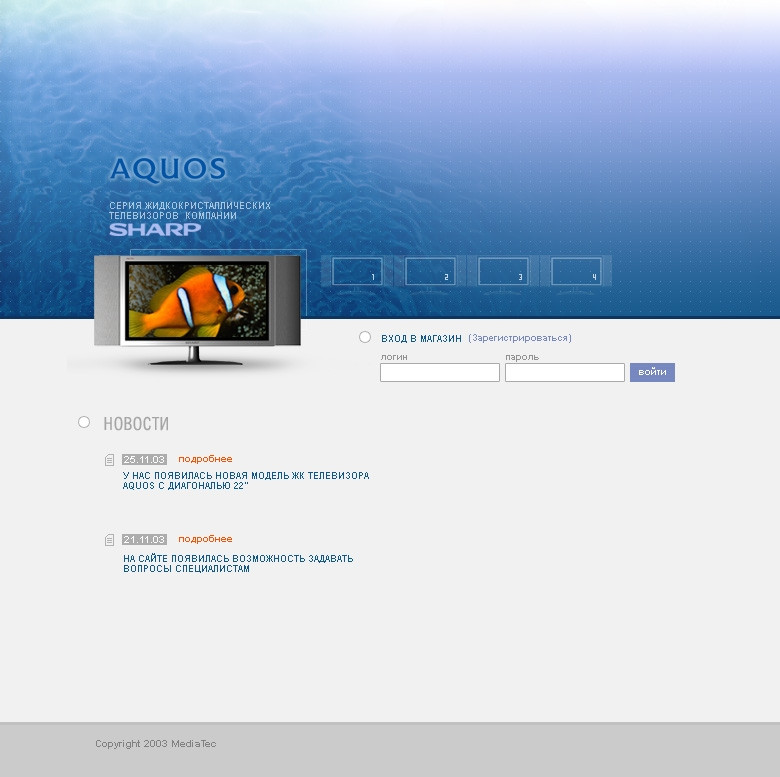Screen dimensions: 780x777
Task: Click the large clownfish TV image
Action: tap(197, 310)
